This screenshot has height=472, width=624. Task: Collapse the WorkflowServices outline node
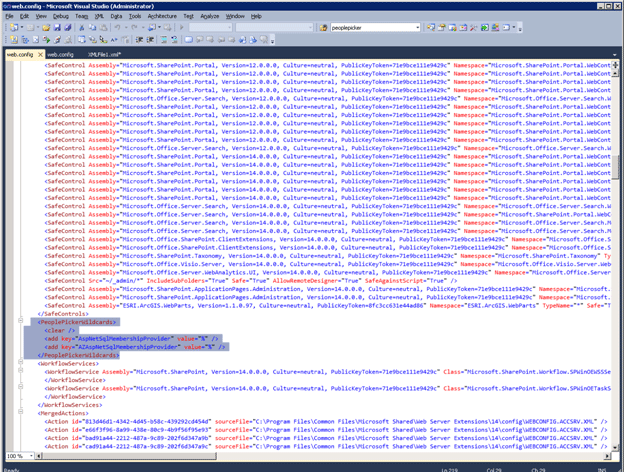[20, 362]
